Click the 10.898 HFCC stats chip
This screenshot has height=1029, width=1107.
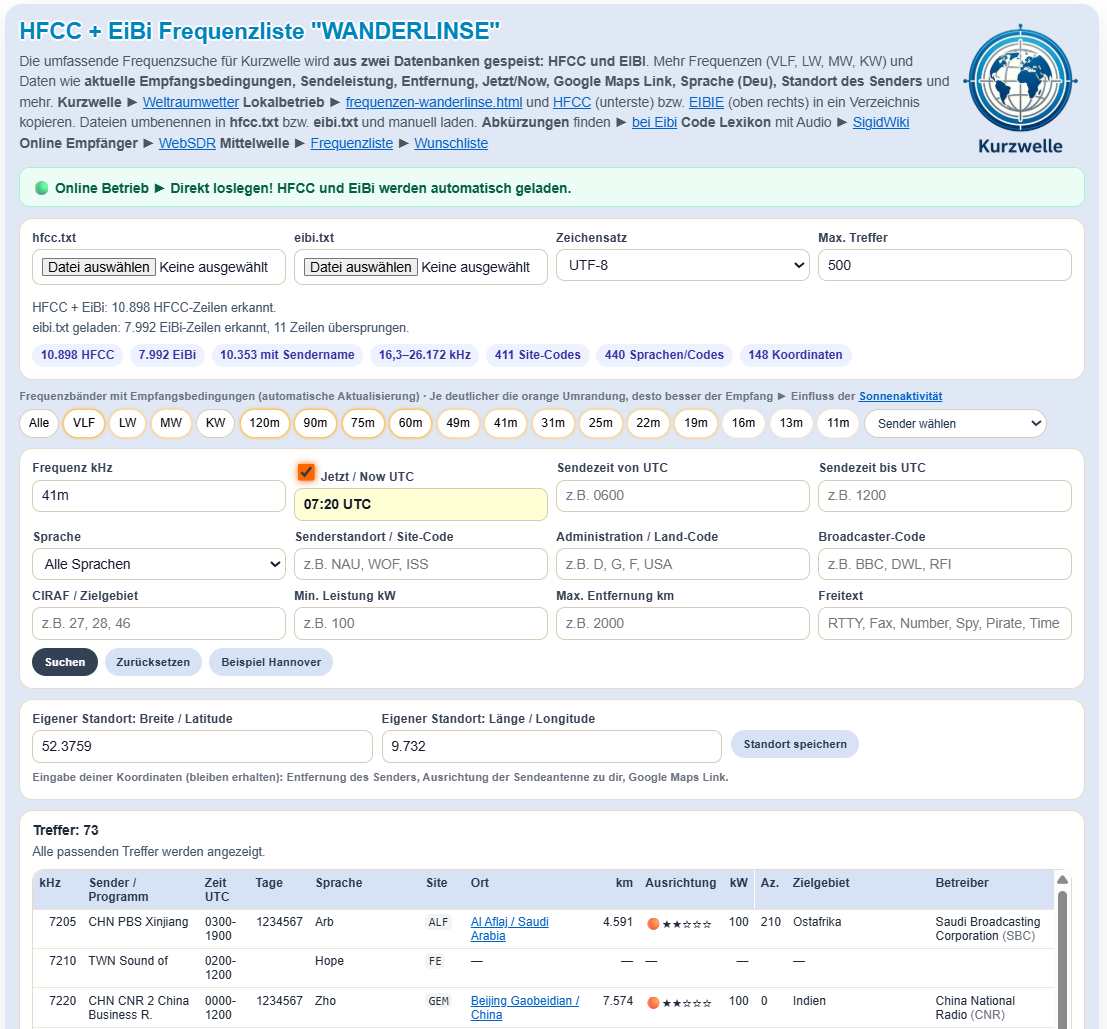(78, 354)
